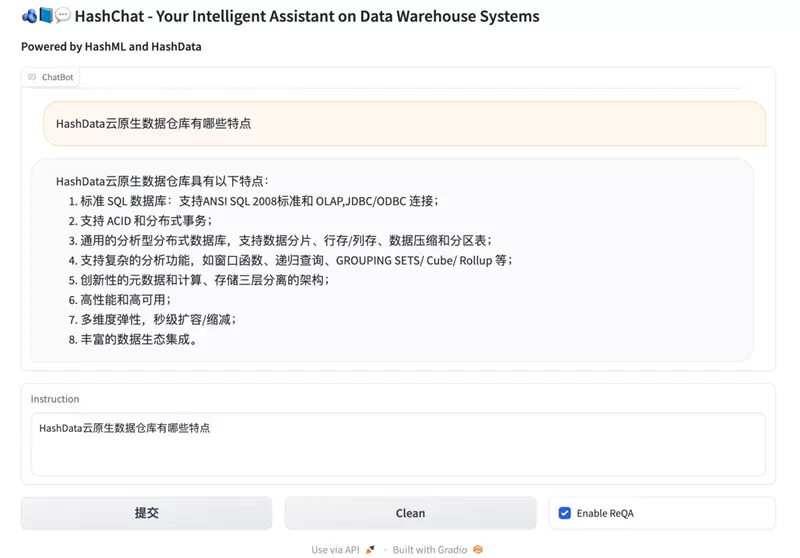Click the blue book emoji in title

(x=45, y=16)
